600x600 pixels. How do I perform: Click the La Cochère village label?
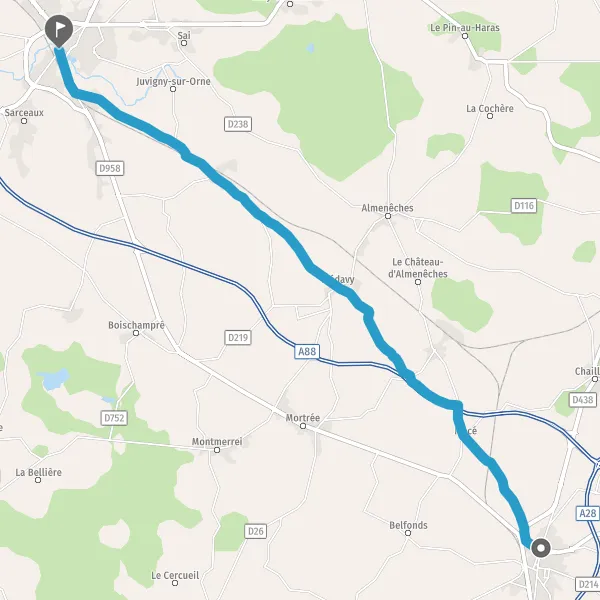point(490,108)
